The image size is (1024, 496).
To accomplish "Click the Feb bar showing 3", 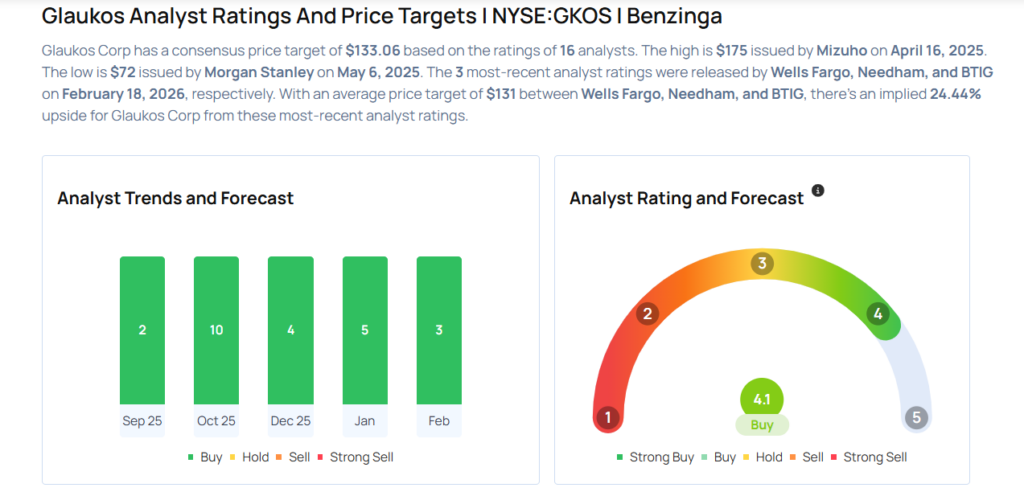I will pyautogui.click(x=439, y=330).
